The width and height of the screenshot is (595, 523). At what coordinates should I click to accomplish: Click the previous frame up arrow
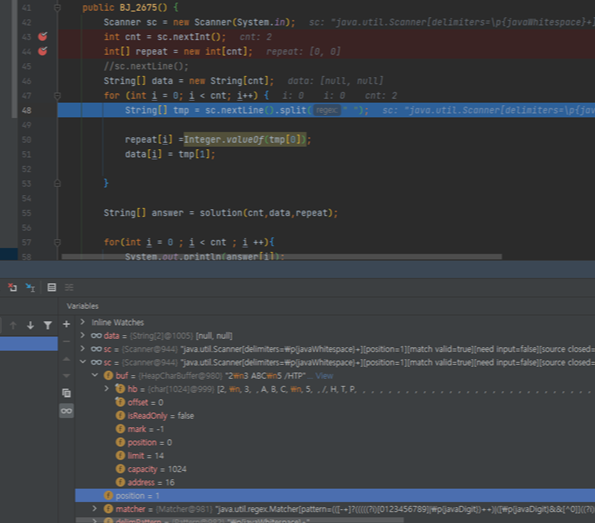pos(13,325)
